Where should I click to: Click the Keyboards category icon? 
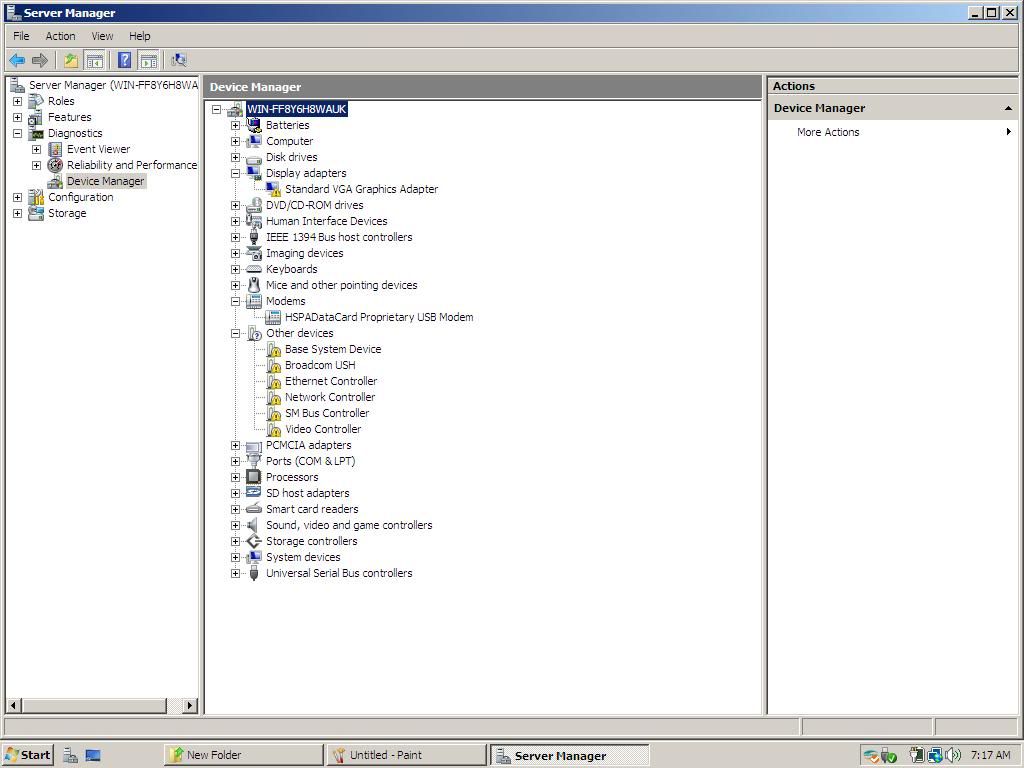(254, 269)
